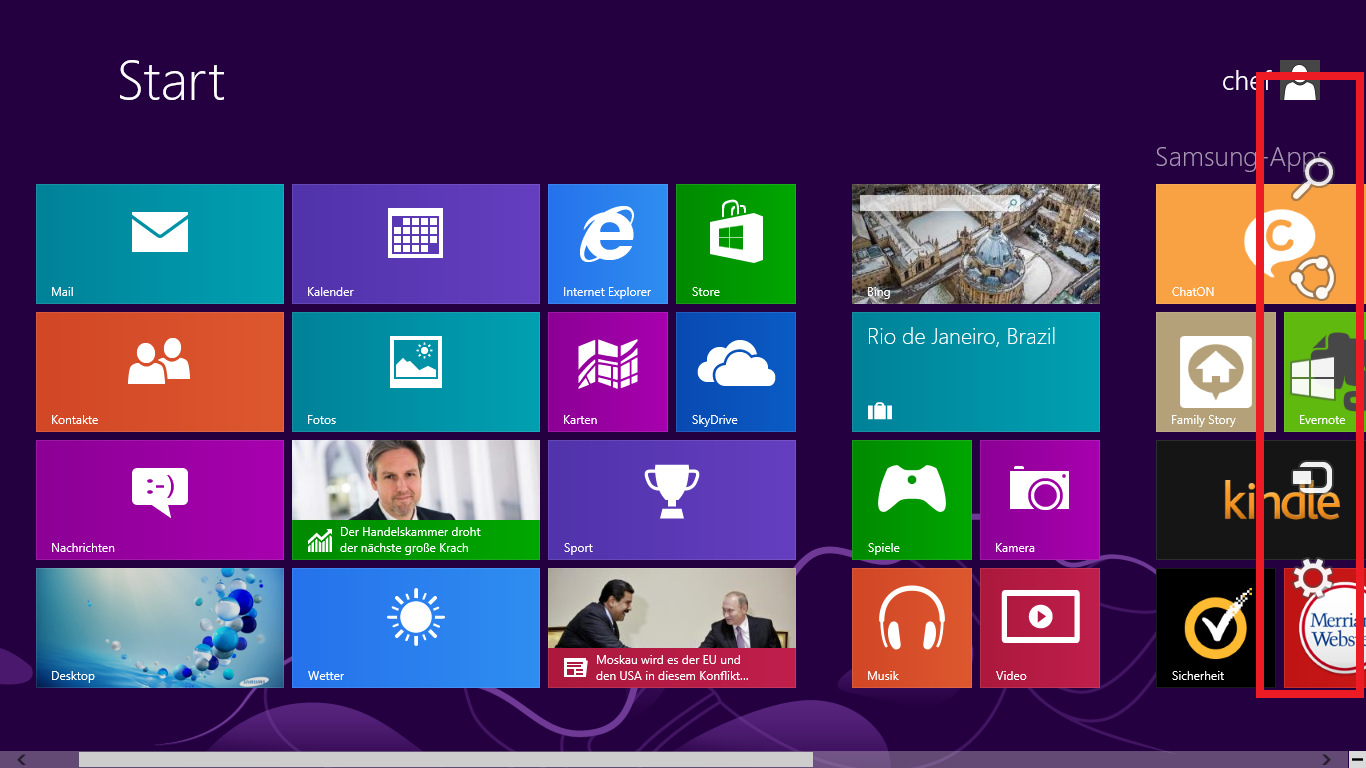The image size is (1366, 768).
Task: Click the Search charm magnifier icon
Action: [x=1313, y=177]
